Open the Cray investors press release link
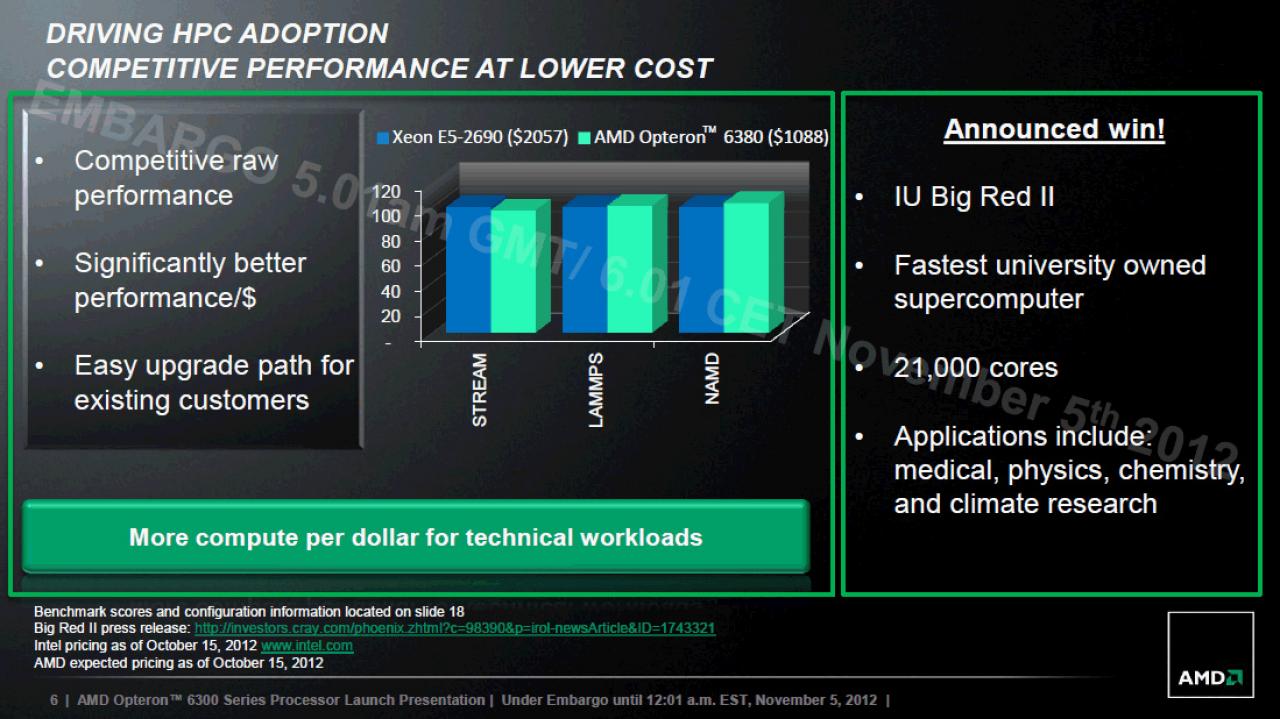 [455, 628]
